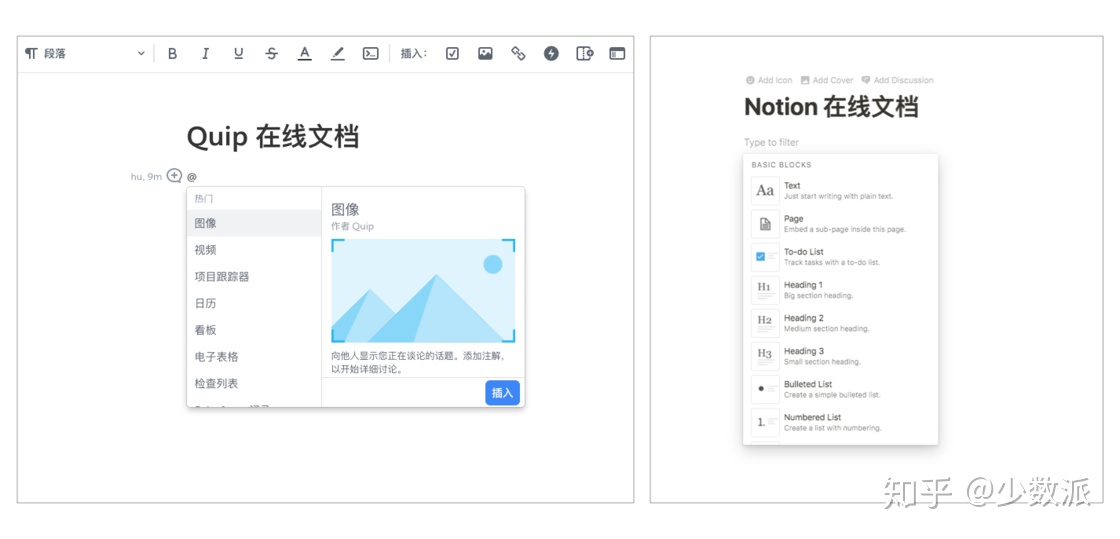Apply strikethrough formatting in Quip toolbar
Viewport: 1120px width, 539px height.
coord(271,54)
